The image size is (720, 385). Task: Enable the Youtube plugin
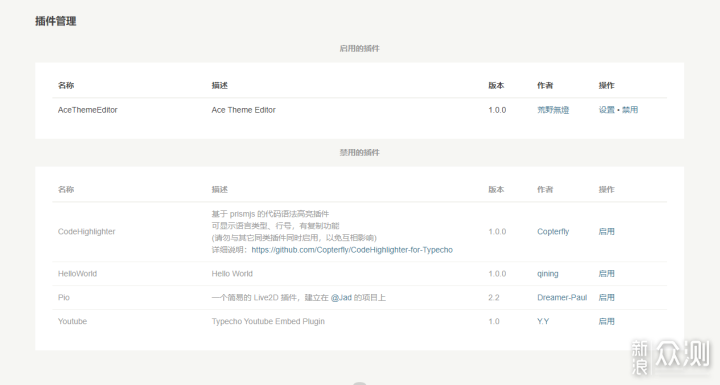tap(606, 322)
